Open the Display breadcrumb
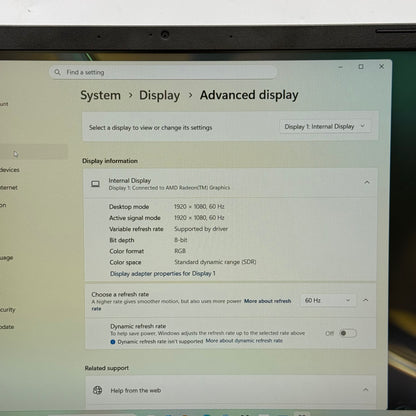This screenshot has height=416, width=416. [159, 95]
